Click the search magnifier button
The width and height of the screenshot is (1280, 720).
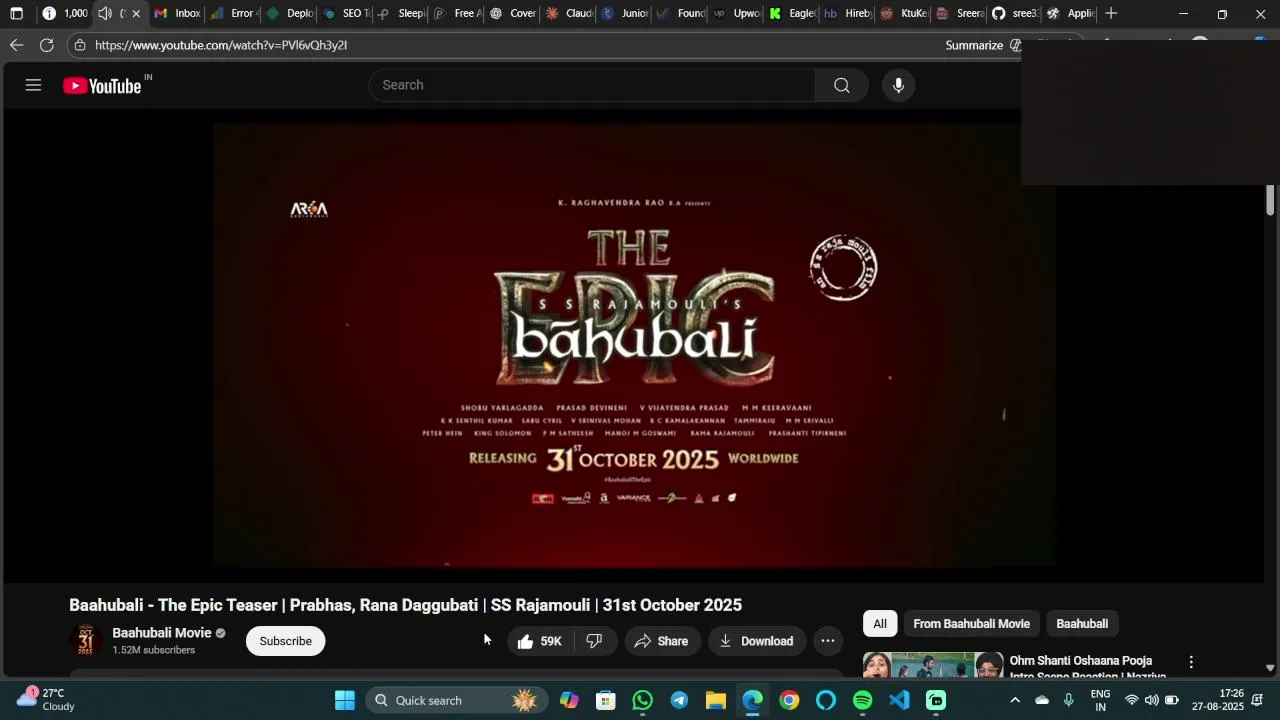pos(842,85)
